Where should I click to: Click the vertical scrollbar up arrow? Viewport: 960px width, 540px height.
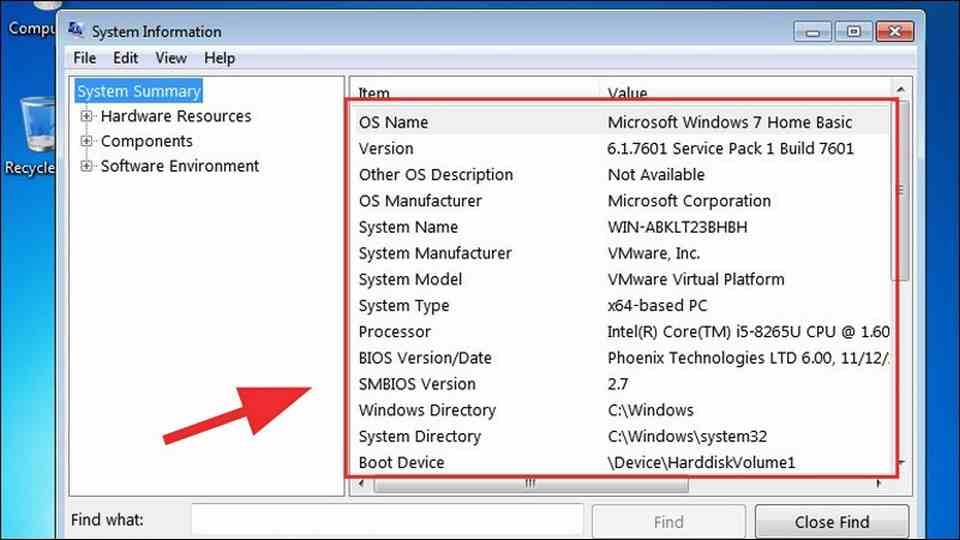(901, 89)
